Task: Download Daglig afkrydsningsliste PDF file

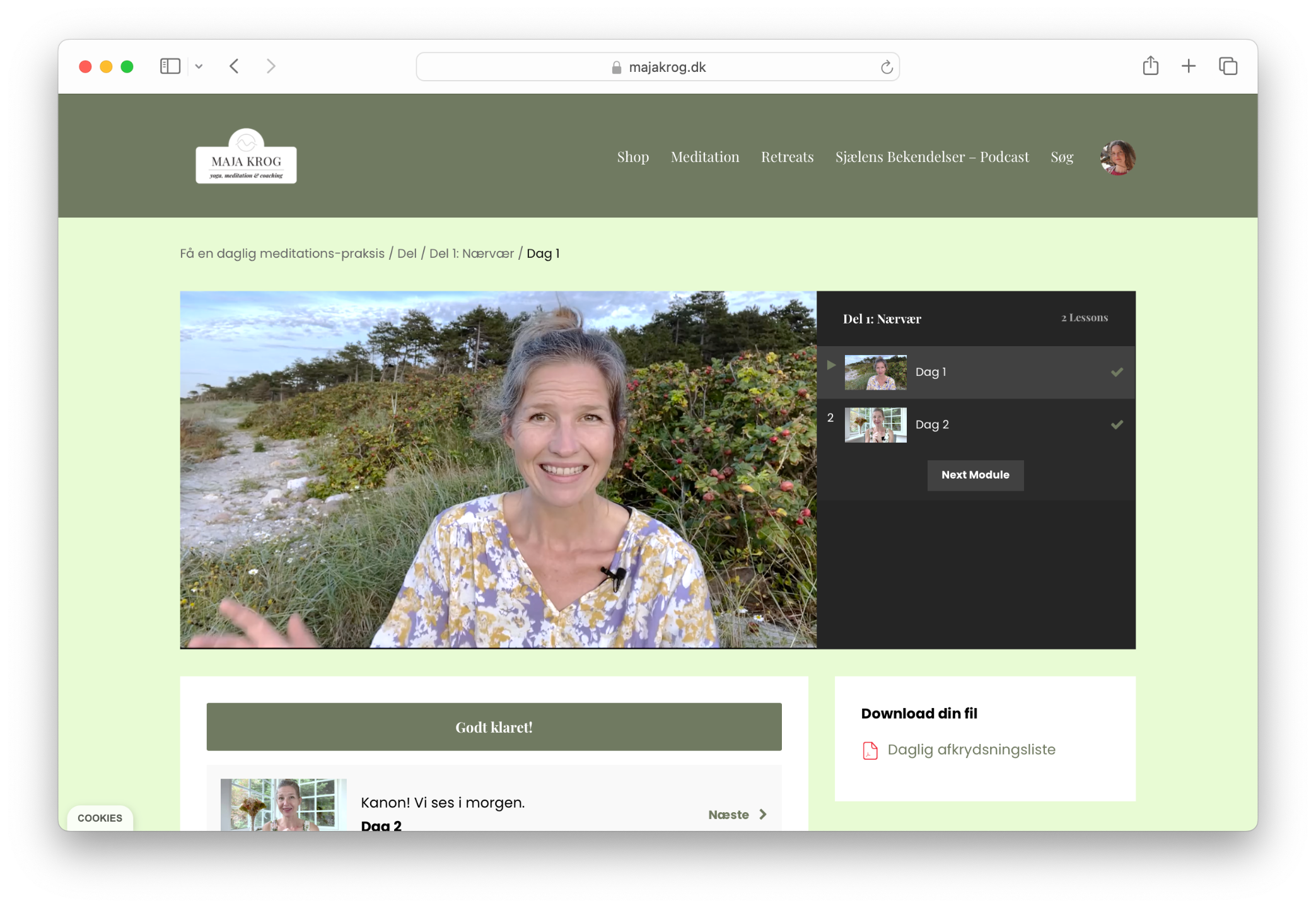Action: (x=970, y=749)
